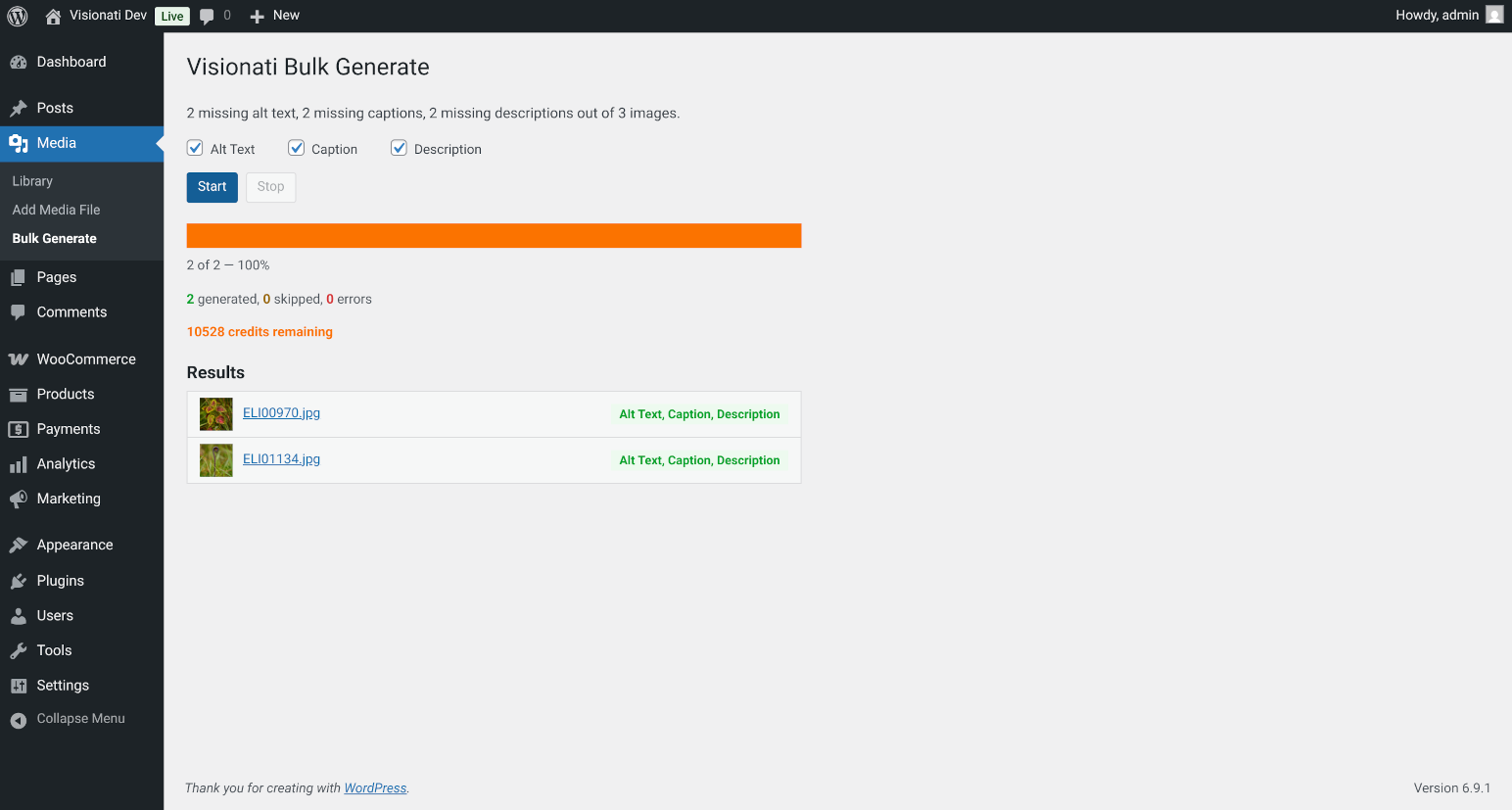The image size is (1512, 810).
Task: Click the Marketing megaphone icon
Action: tap(19, 499)
